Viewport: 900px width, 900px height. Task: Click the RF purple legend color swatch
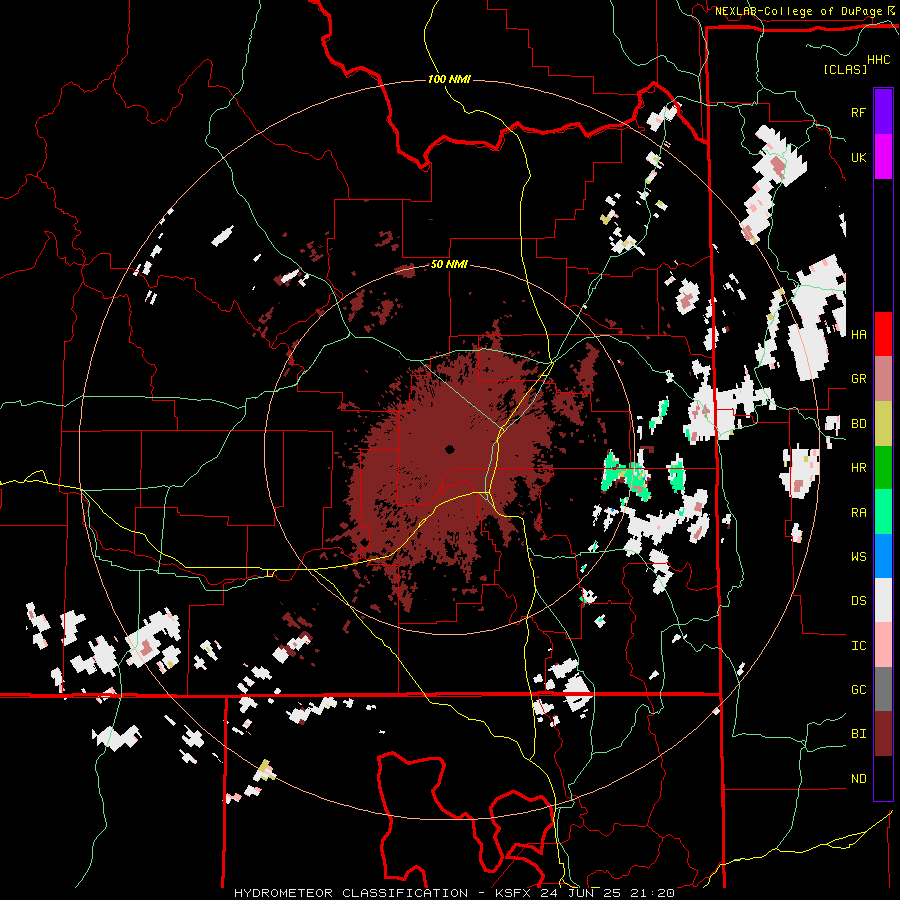883,112
